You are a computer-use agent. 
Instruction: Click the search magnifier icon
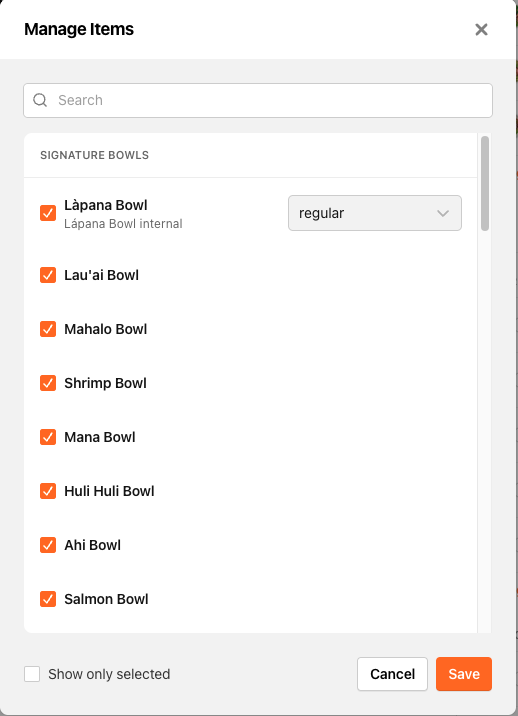(40, 100)
